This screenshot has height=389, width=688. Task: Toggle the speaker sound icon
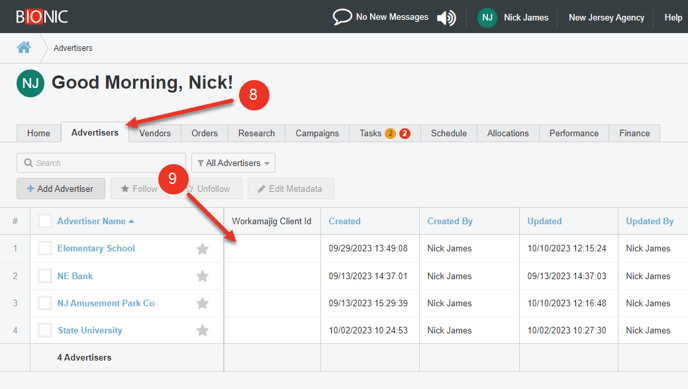[x=446, y=18]
